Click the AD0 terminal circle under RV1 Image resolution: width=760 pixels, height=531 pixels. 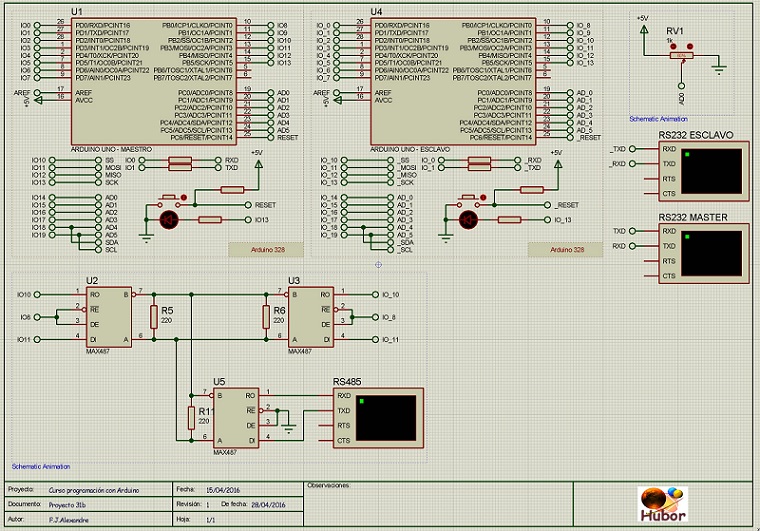point(681,86)
